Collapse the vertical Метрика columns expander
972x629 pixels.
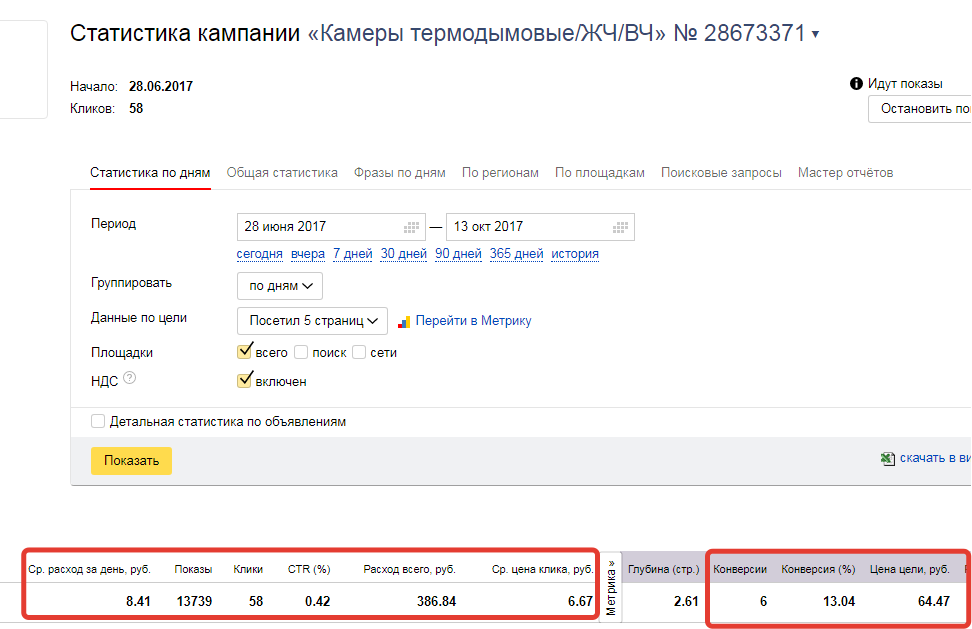coord(611,587)
